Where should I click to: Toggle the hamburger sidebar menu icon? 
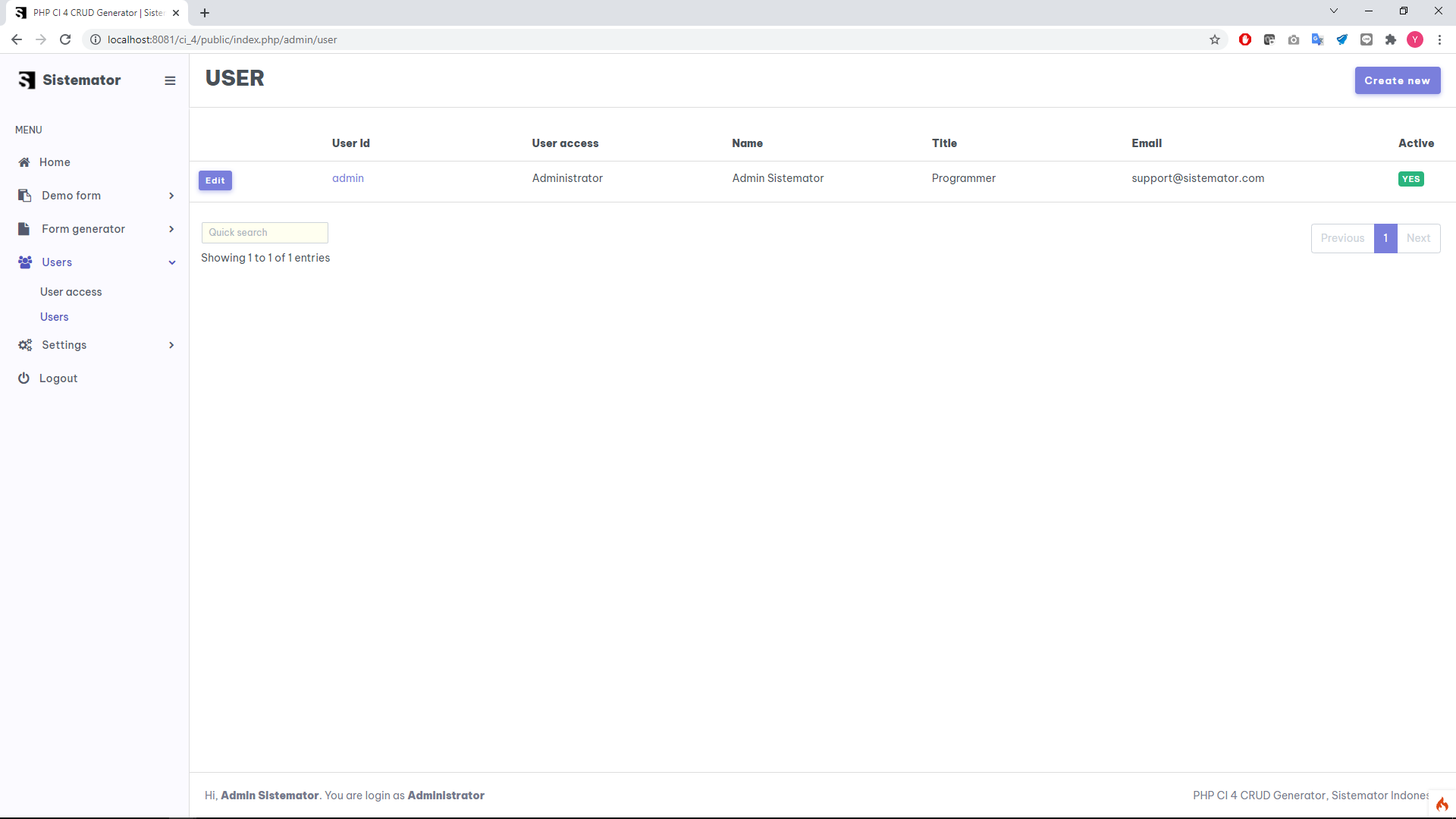coord(170,80)
